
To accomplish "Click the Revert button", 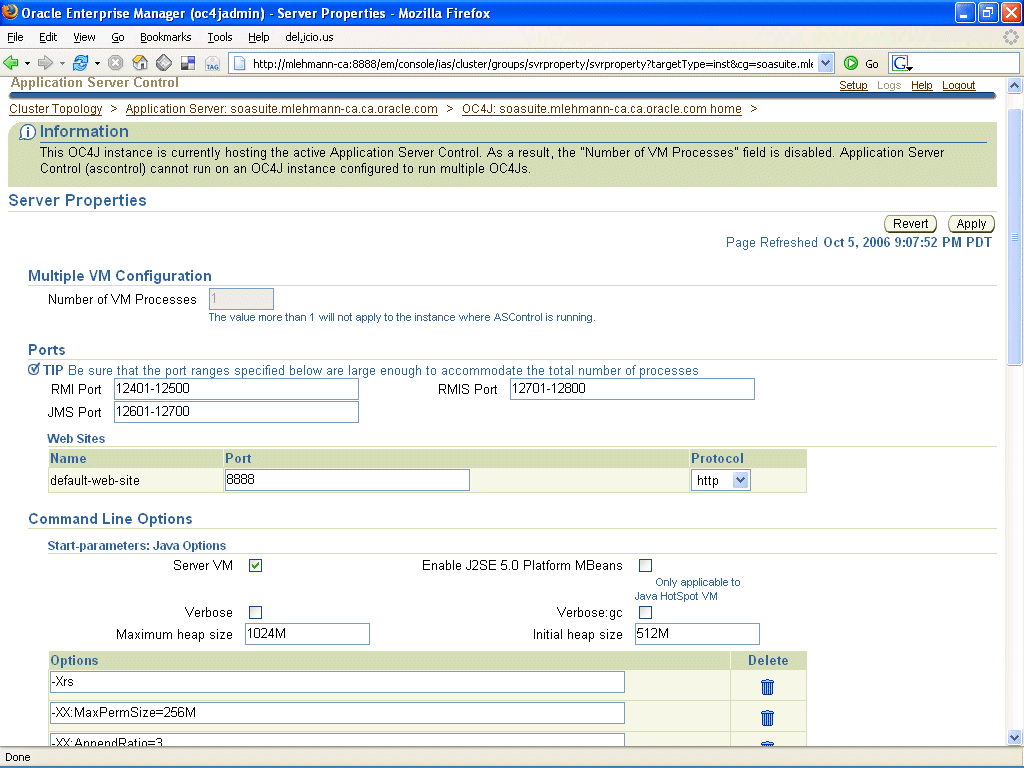I will coord(910,224).
